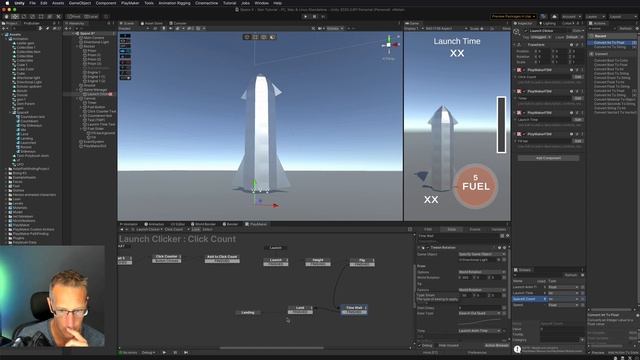Select Convert Bool To Color action
640x360 pixels.
(611, 60)
